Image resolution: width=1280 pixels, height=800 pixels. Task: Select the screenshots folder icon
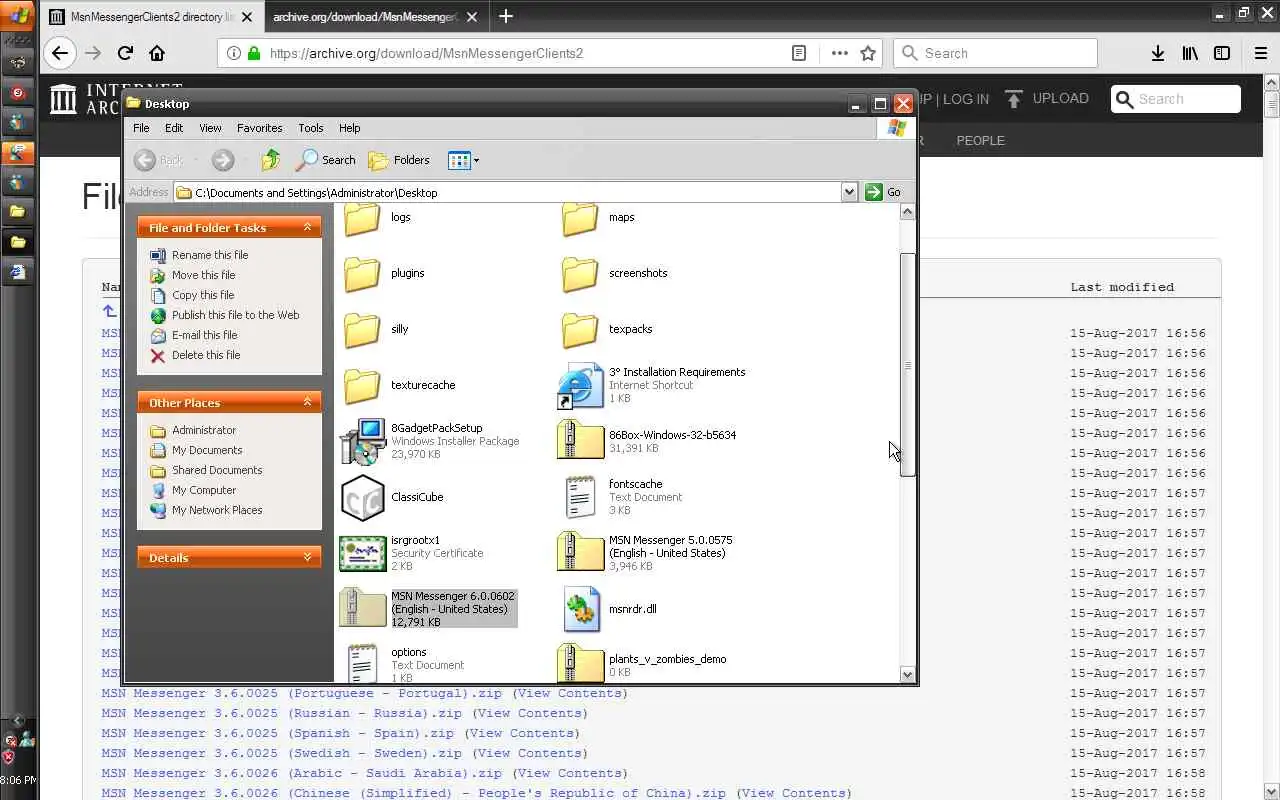click(580, 273)
